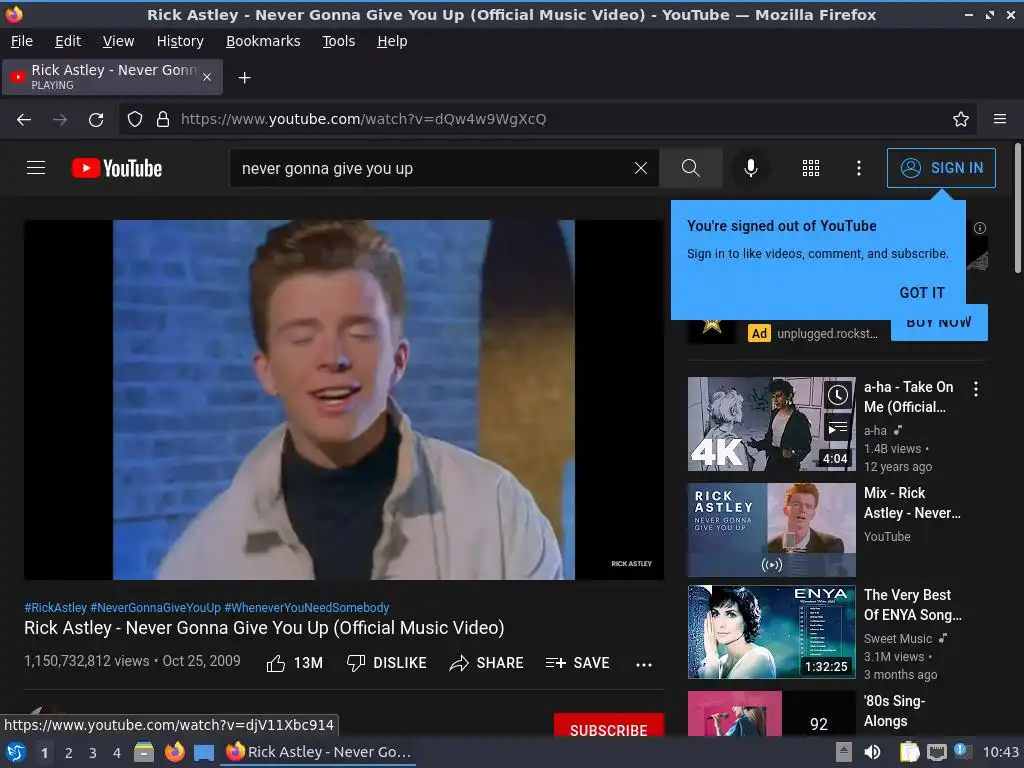Open the YouTube settings three-dot menu
Viewport: 1024px width, 768px height.
859,168
